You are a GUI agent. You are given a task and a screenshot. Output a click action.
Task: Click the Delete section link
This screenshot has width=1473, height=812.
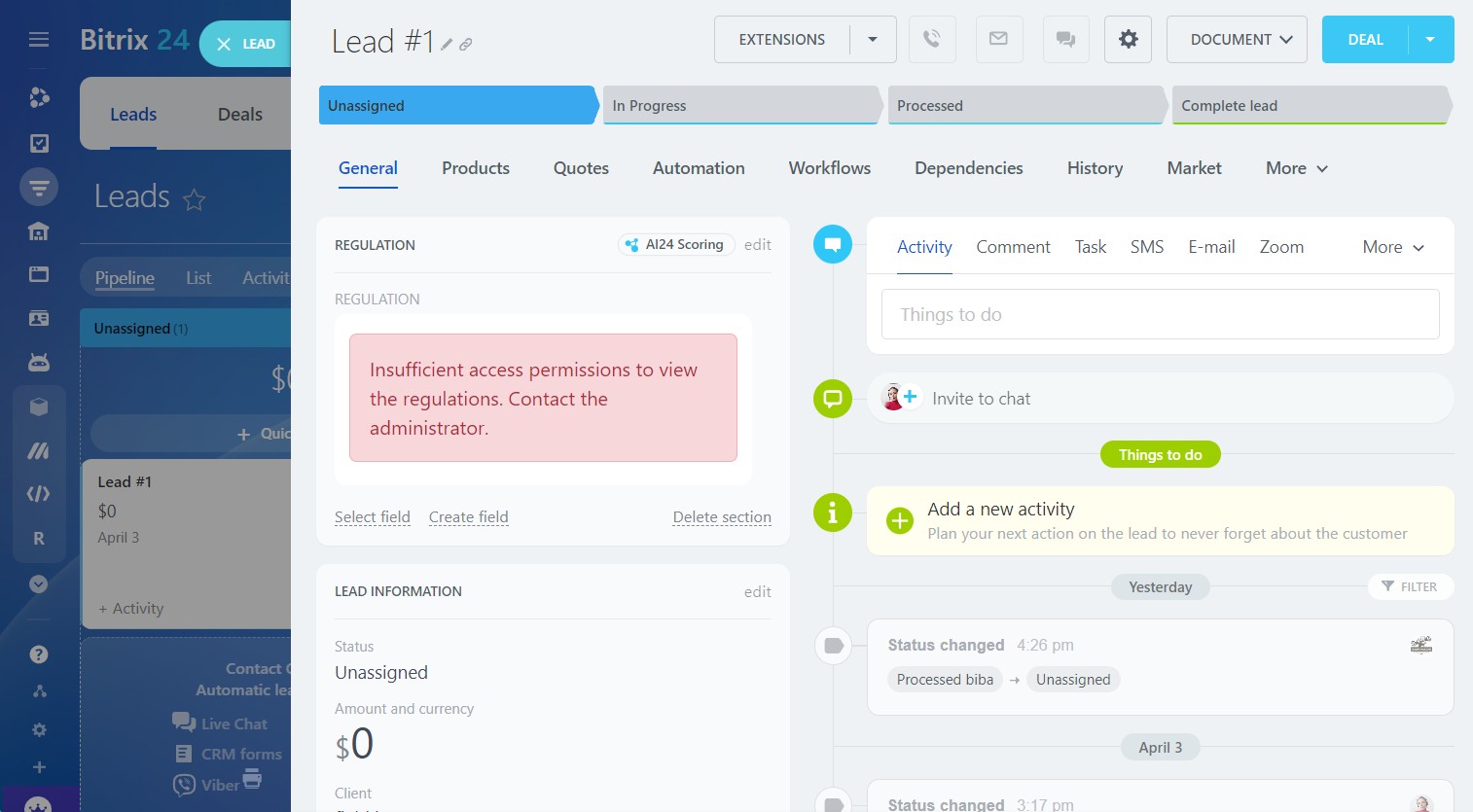coord(721,517)
